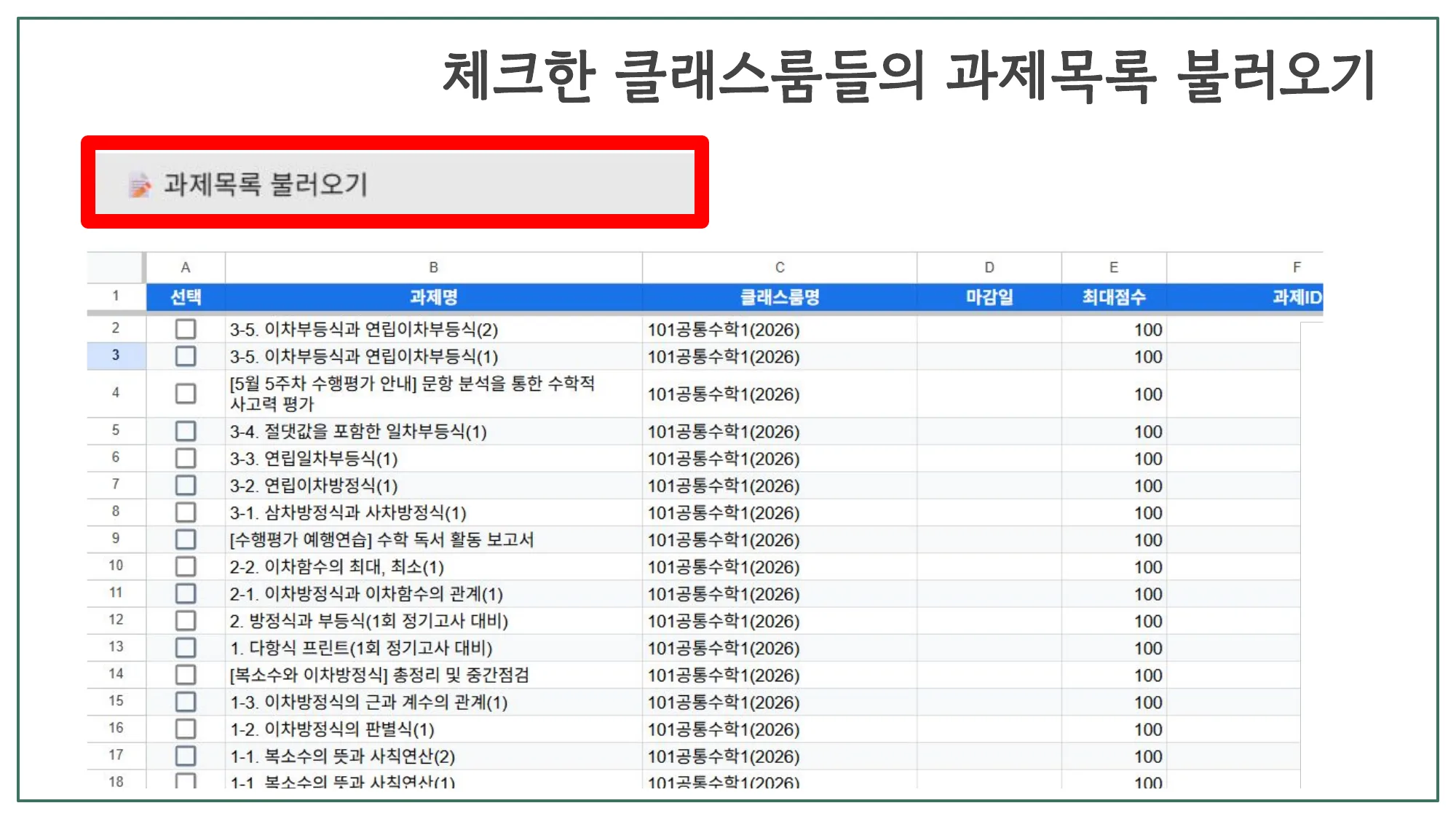
Task: Select checkbox for 3-4. 절댓값을 포함한 일차부등식(1)
Action: tap(186, 431)
